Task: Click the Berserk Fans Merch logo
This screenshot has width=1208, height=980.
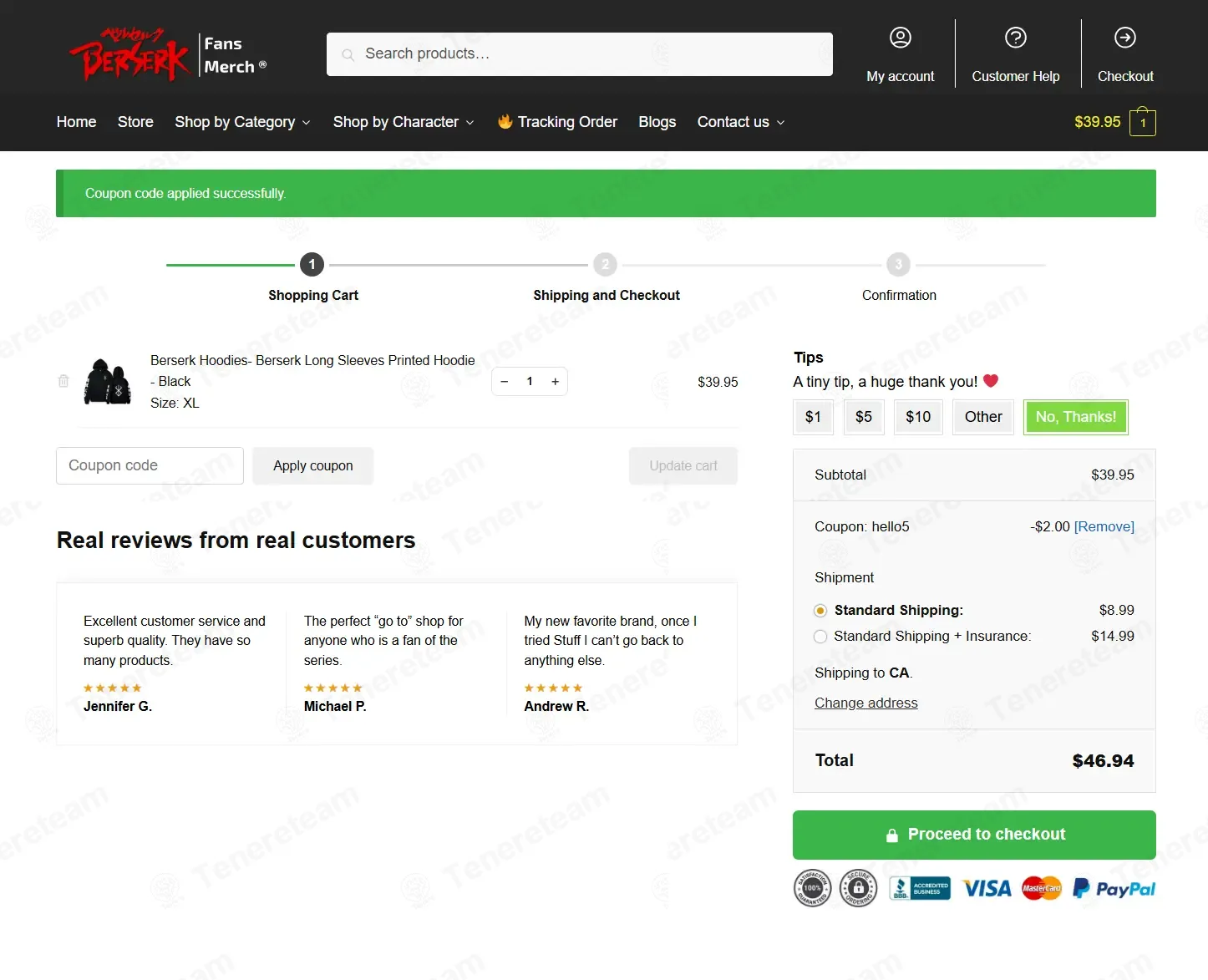Action: click(x=168, y=55)
